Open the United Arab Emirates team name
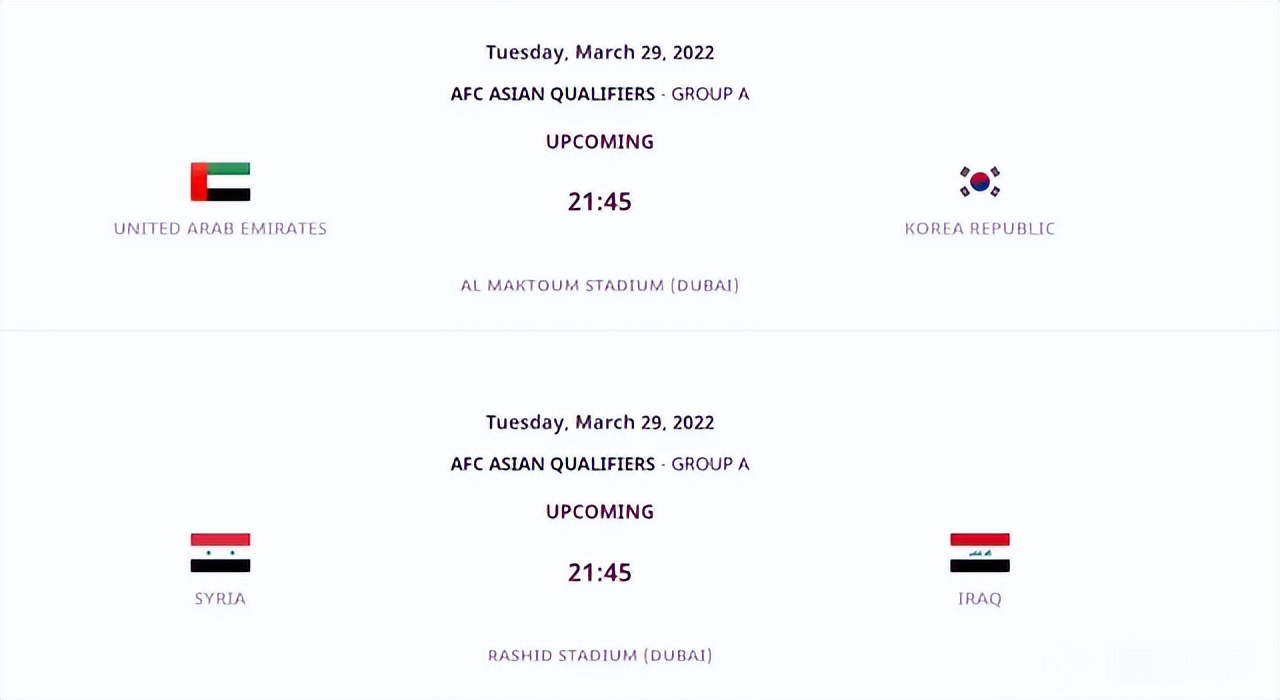The width and height of the screenshot is (1280, 700). click(x=220, y=228)
